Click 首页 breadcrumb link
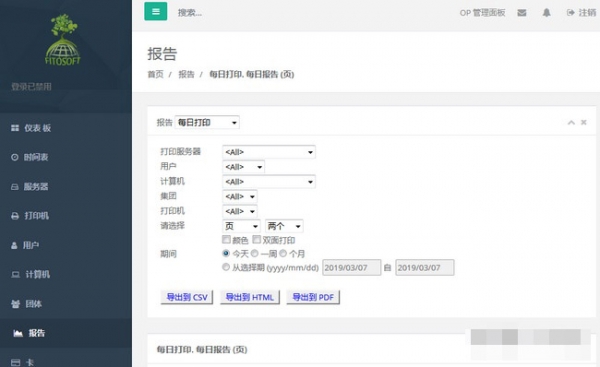Viewport: 600px width, 367px height. click(155, 74)
